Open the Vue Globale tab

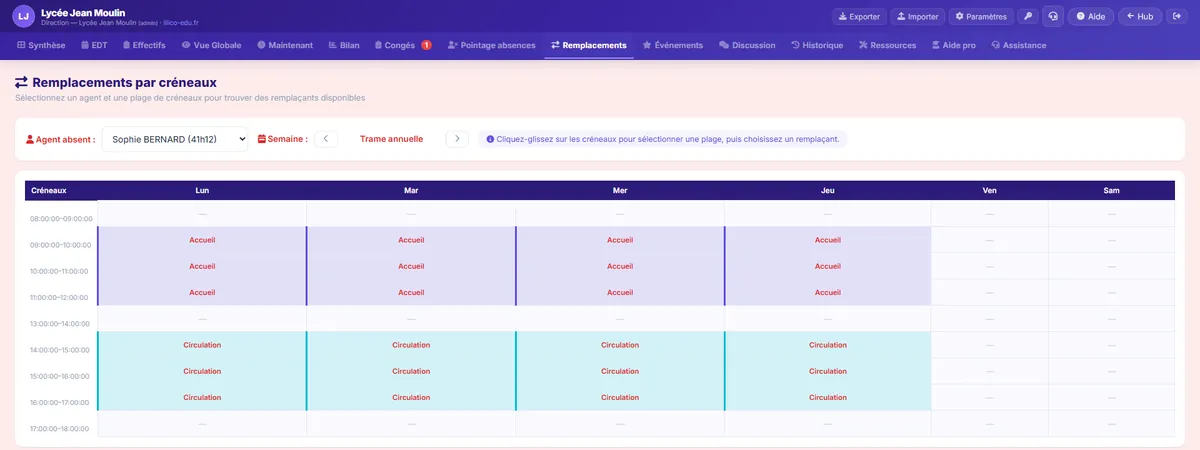[x=212, y=45]
